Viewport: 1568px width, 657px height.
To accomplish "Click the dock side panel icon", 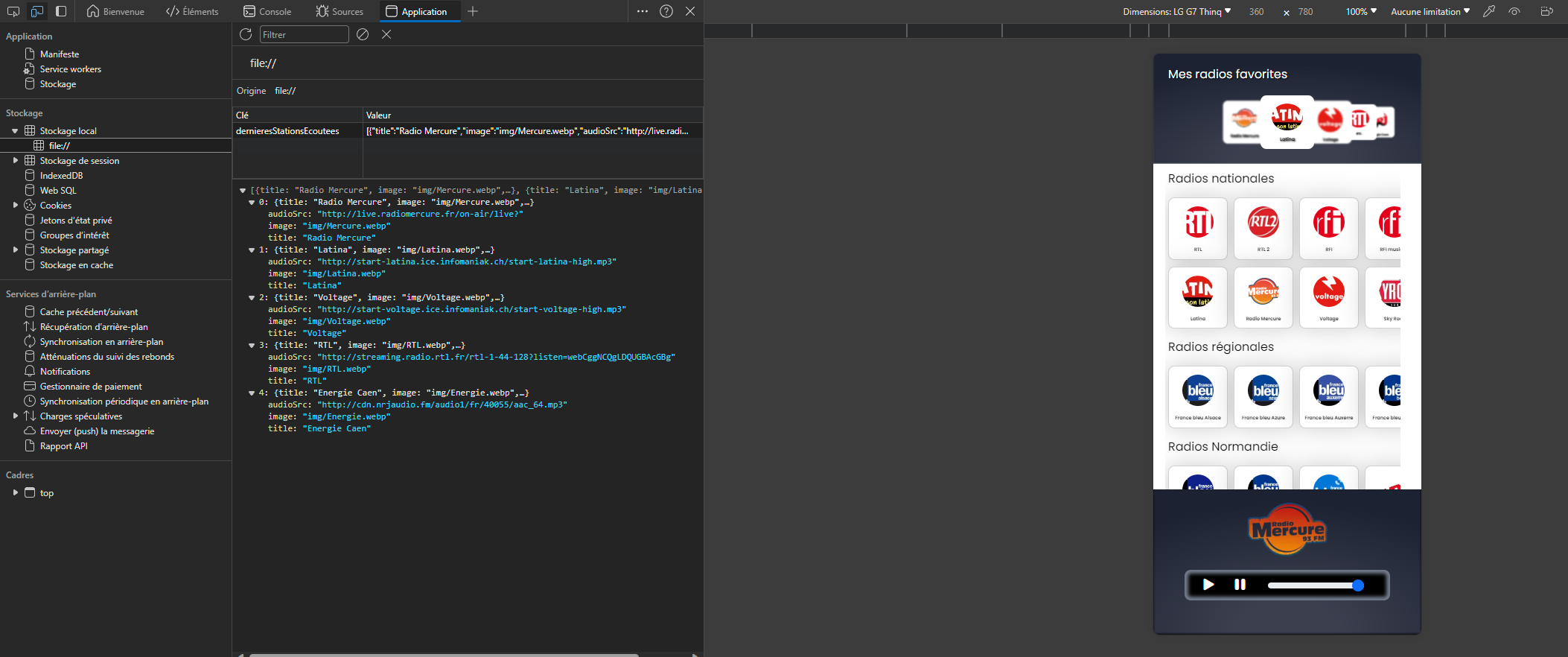I will (x=61, y=11).
